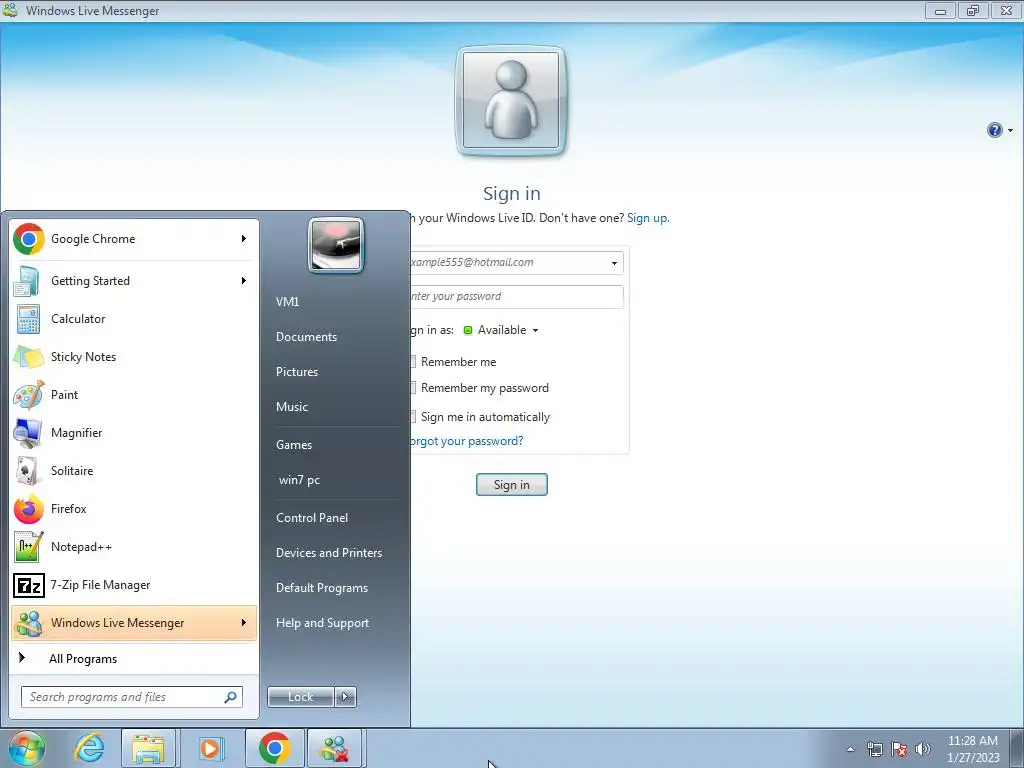Click the Sign up link
Viewport: 1024px width, 768px height.
(x=648, y=218)
